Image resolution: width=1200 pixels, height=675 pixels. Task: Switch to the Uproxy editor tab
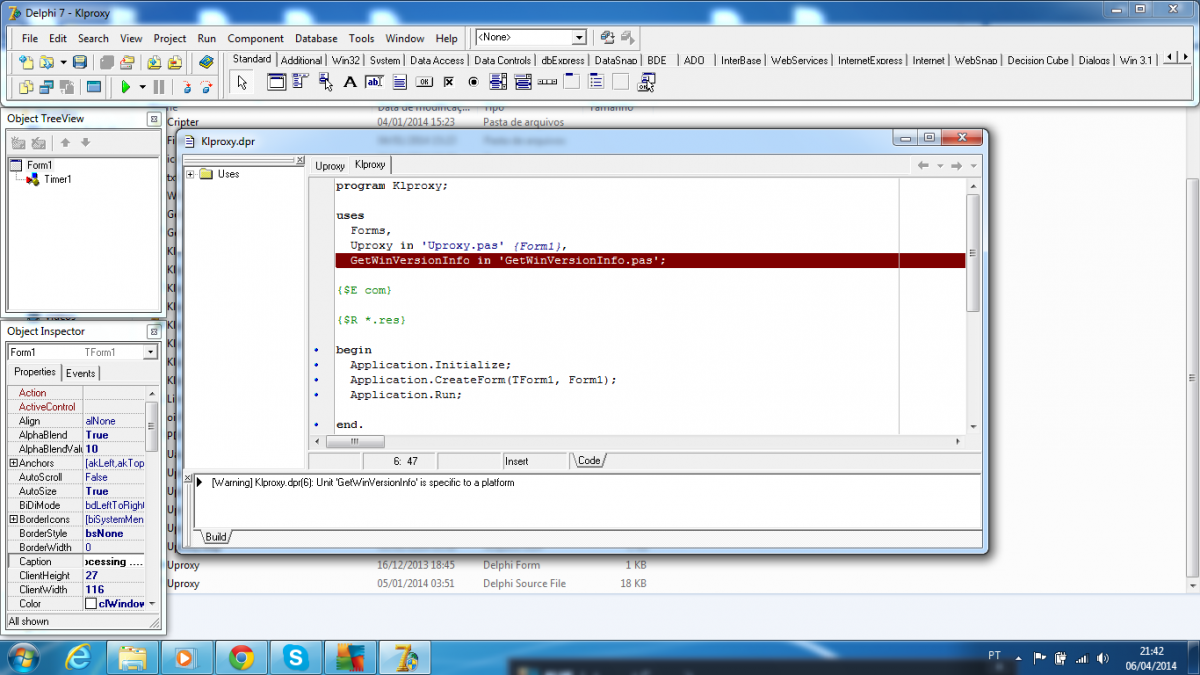tap(330, 166)
